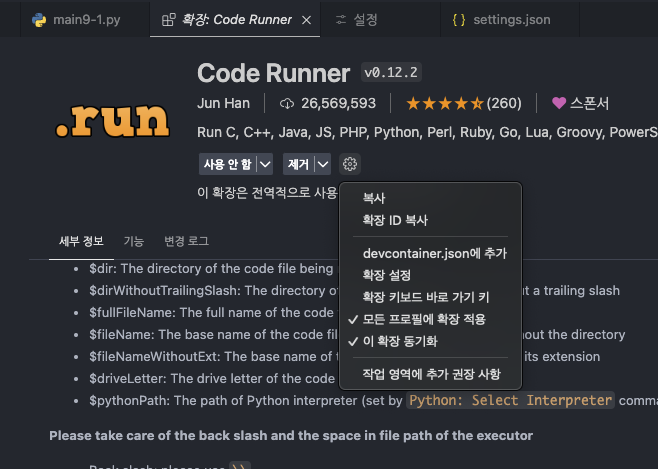The height and width of the screenshot is (469, 658).
Task: Click the Python: Select Interpreter code snippet
Action: click(510, 400)
